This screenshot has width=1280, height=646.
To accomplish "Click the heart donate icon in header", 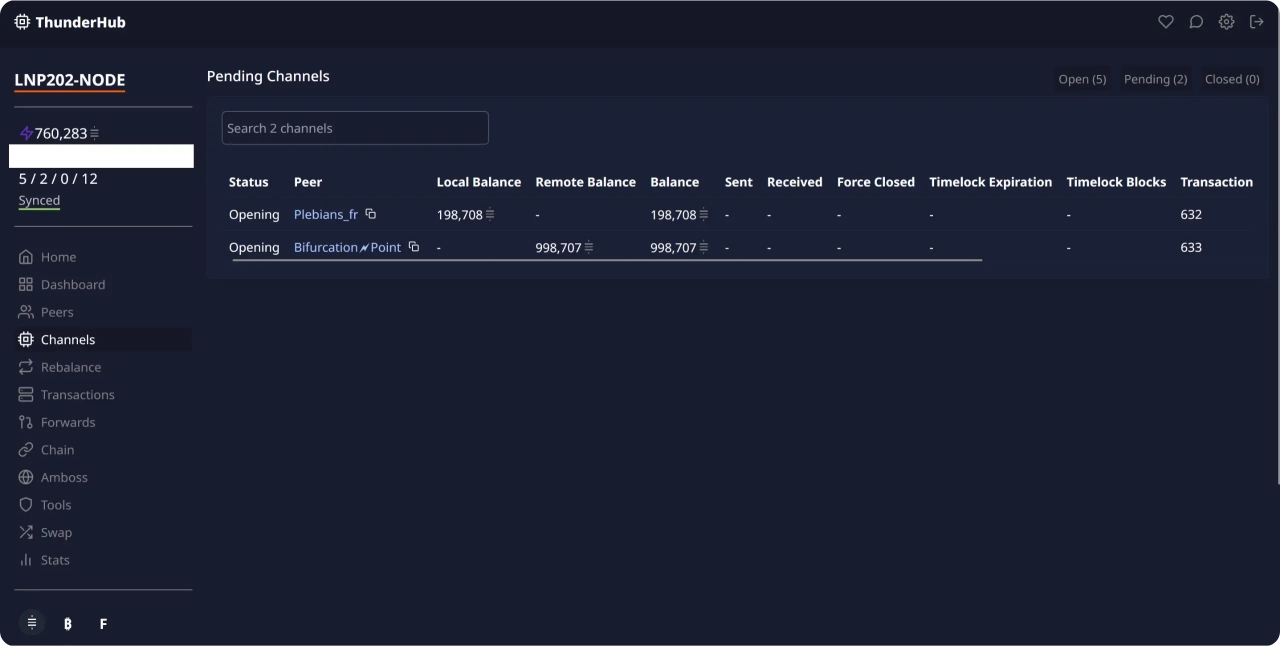I will [1165, 22].
